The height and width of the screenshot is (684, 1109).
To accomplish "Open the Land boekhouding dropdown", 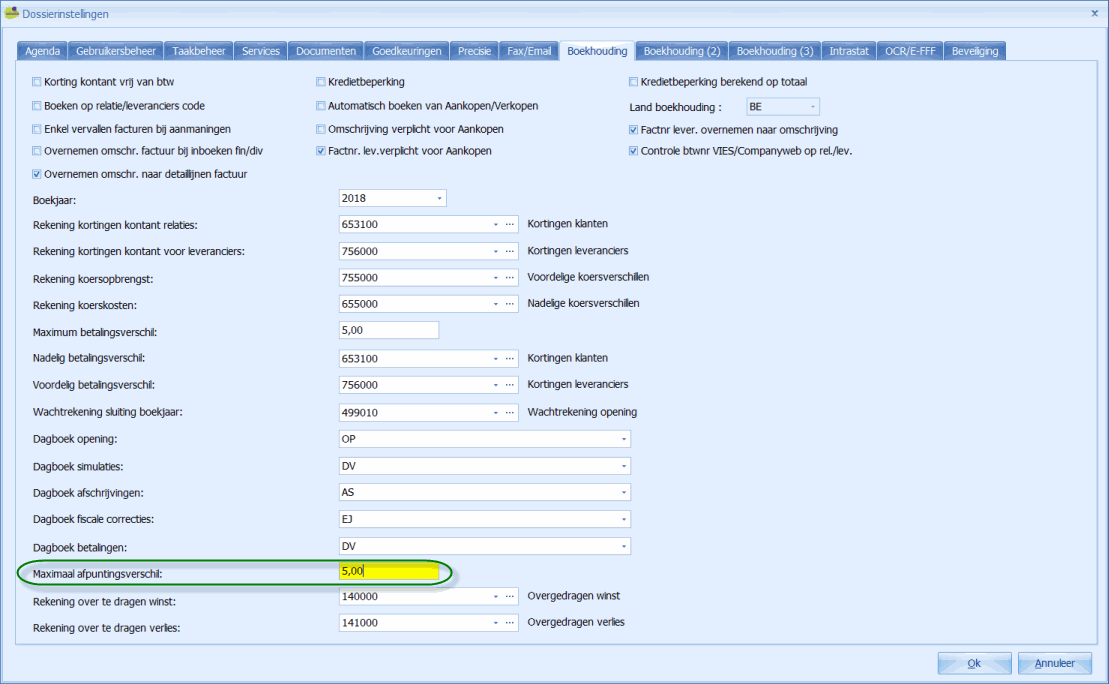I will coord(812,106).
